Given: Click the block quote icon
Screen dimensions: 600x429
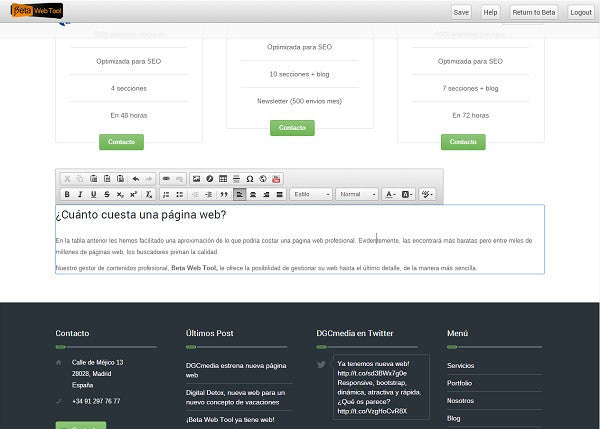Looking at the screenshot, I should point(224,194).
